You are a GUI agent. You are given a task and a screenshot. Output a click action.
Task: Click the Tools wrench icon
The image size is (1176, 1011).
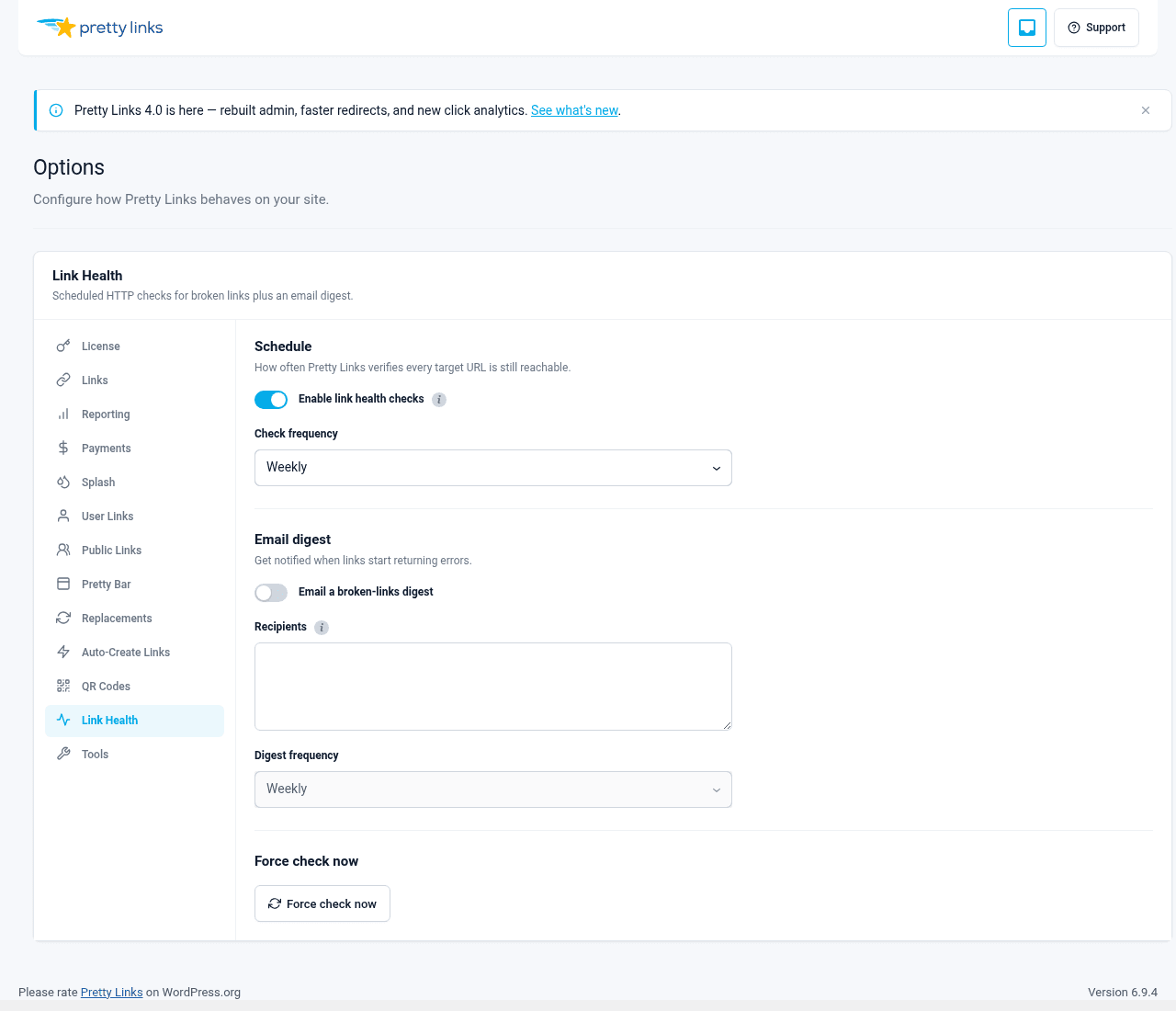coord(63,755)
